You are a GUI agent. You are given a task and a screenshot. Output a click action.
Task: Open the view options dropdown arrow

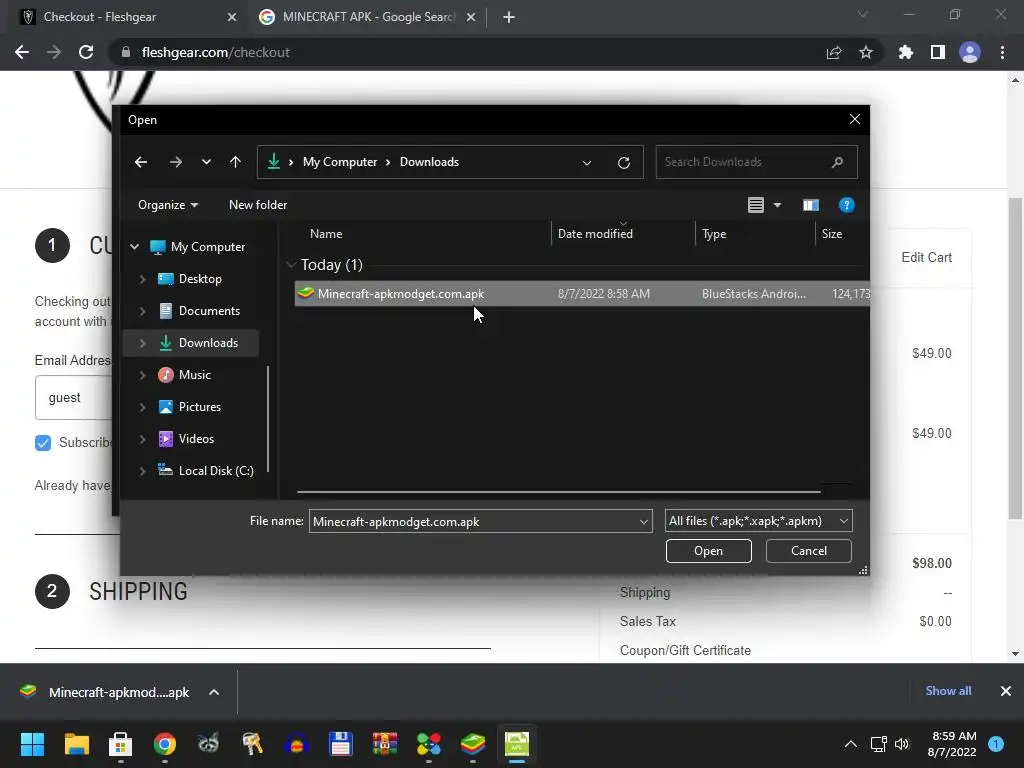tap(777, 205)
